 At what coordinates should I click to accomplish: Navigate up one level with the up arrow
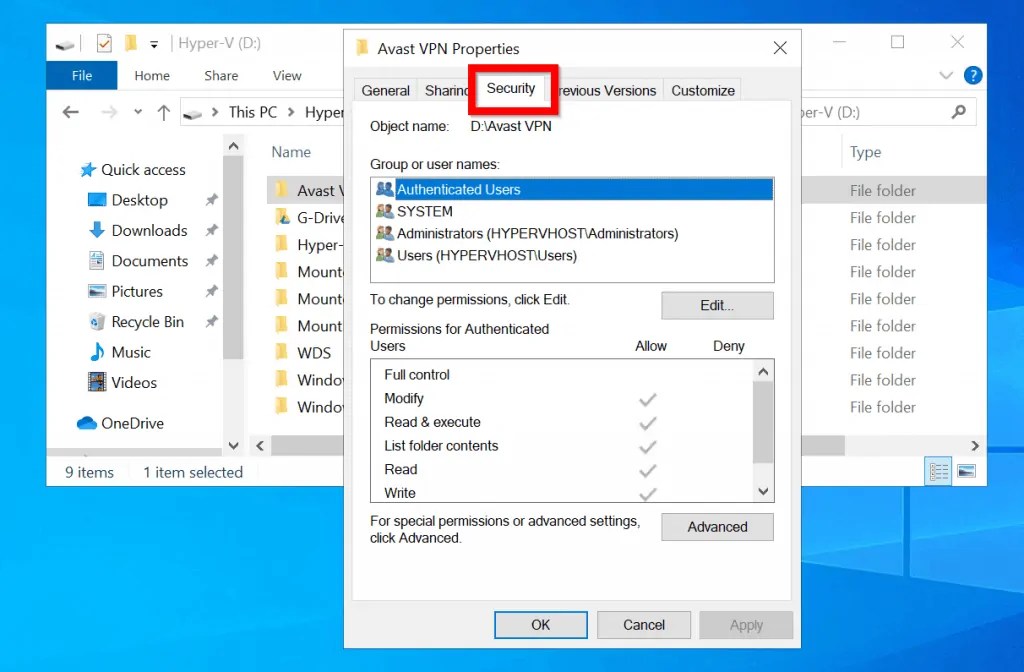163,112
